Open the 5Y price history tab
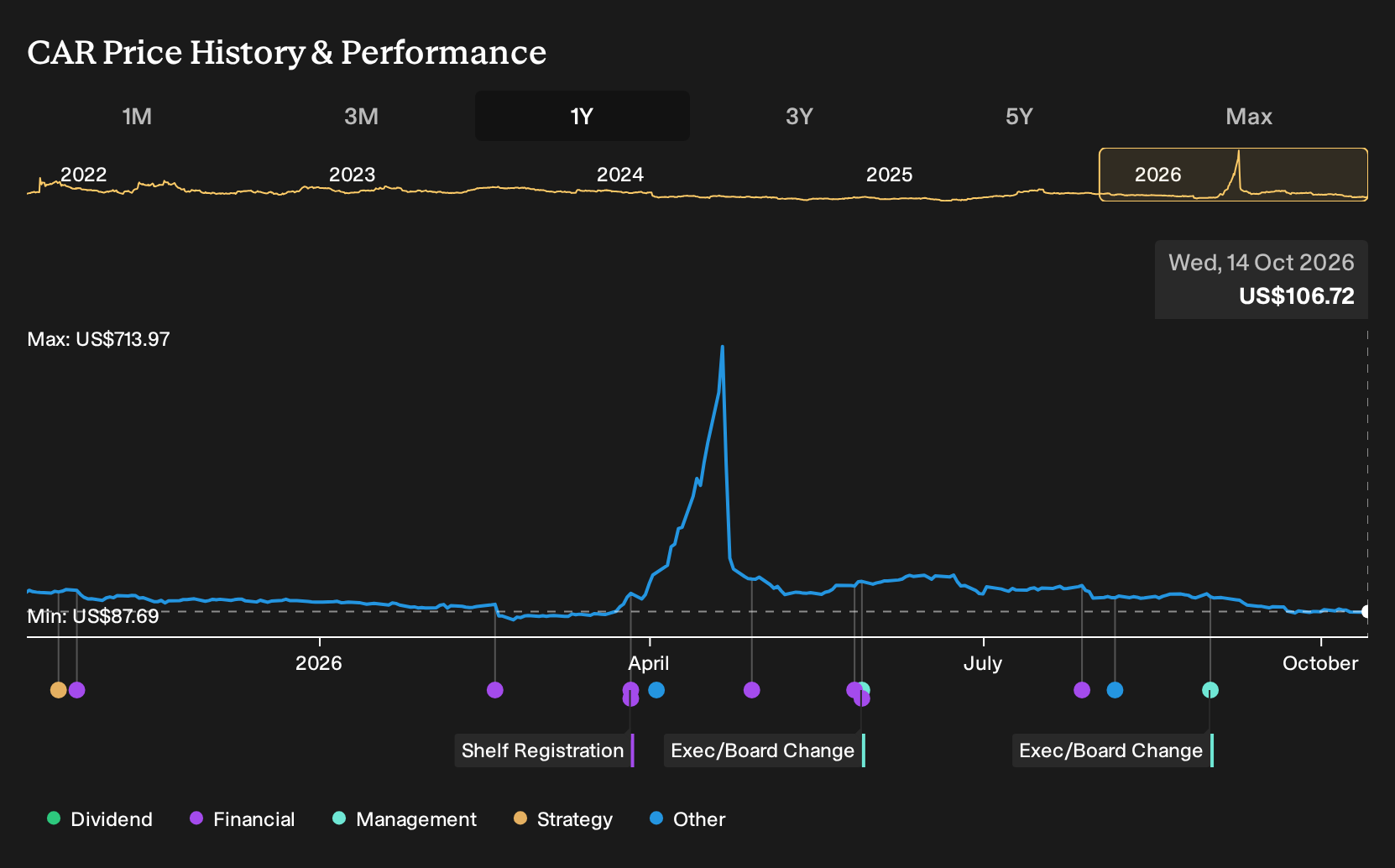 [x=1019, y=116]
